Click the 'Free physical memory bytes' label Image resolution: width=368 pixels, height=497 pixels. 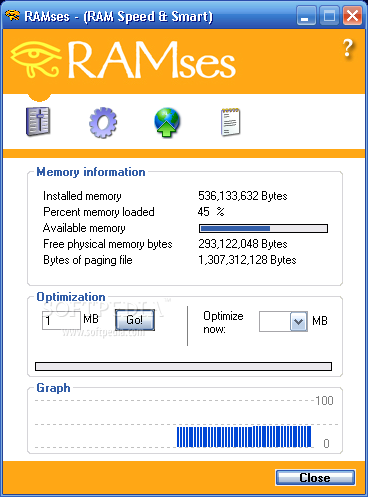pos(108,244)
